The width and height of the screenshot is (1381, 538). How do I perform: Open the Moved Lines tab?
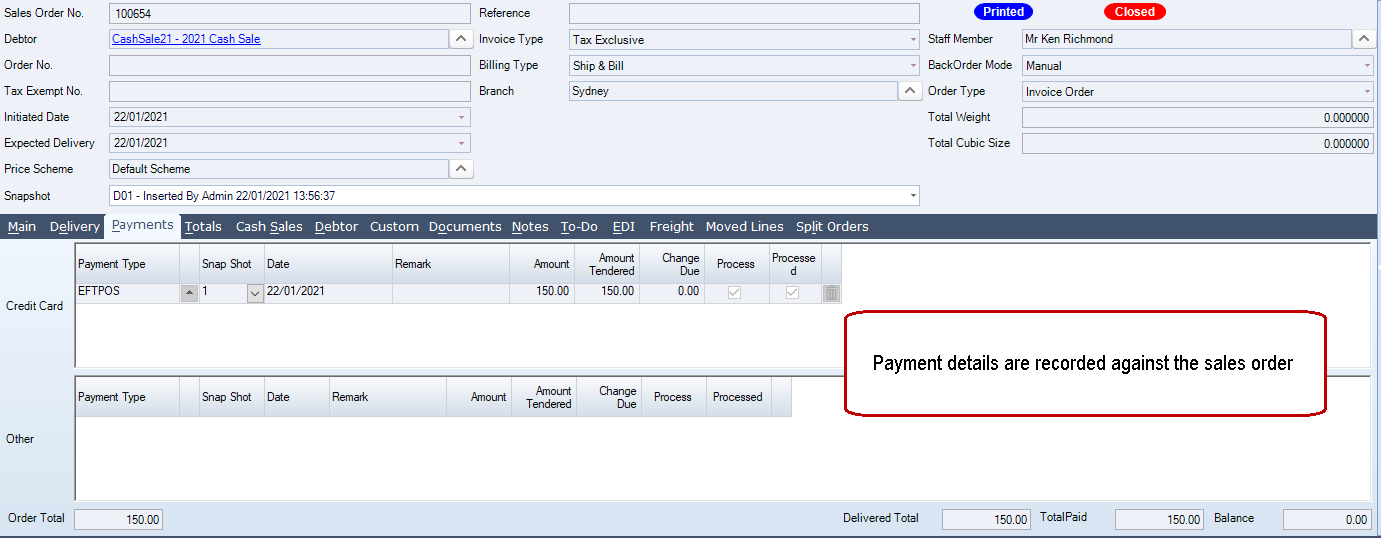(x=745, y=227)
